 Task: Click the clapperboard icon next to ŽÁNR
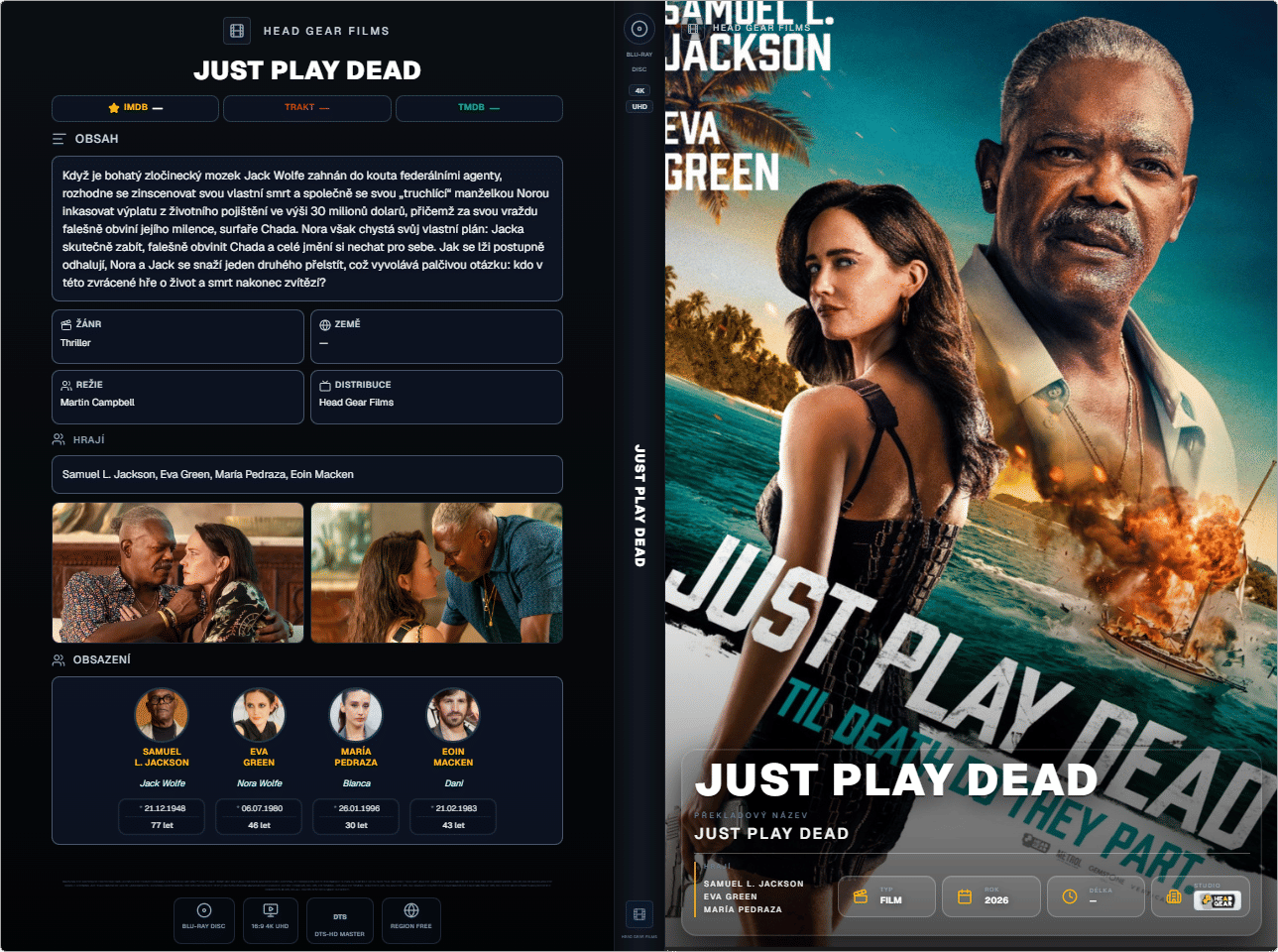(x=66, y=324)
